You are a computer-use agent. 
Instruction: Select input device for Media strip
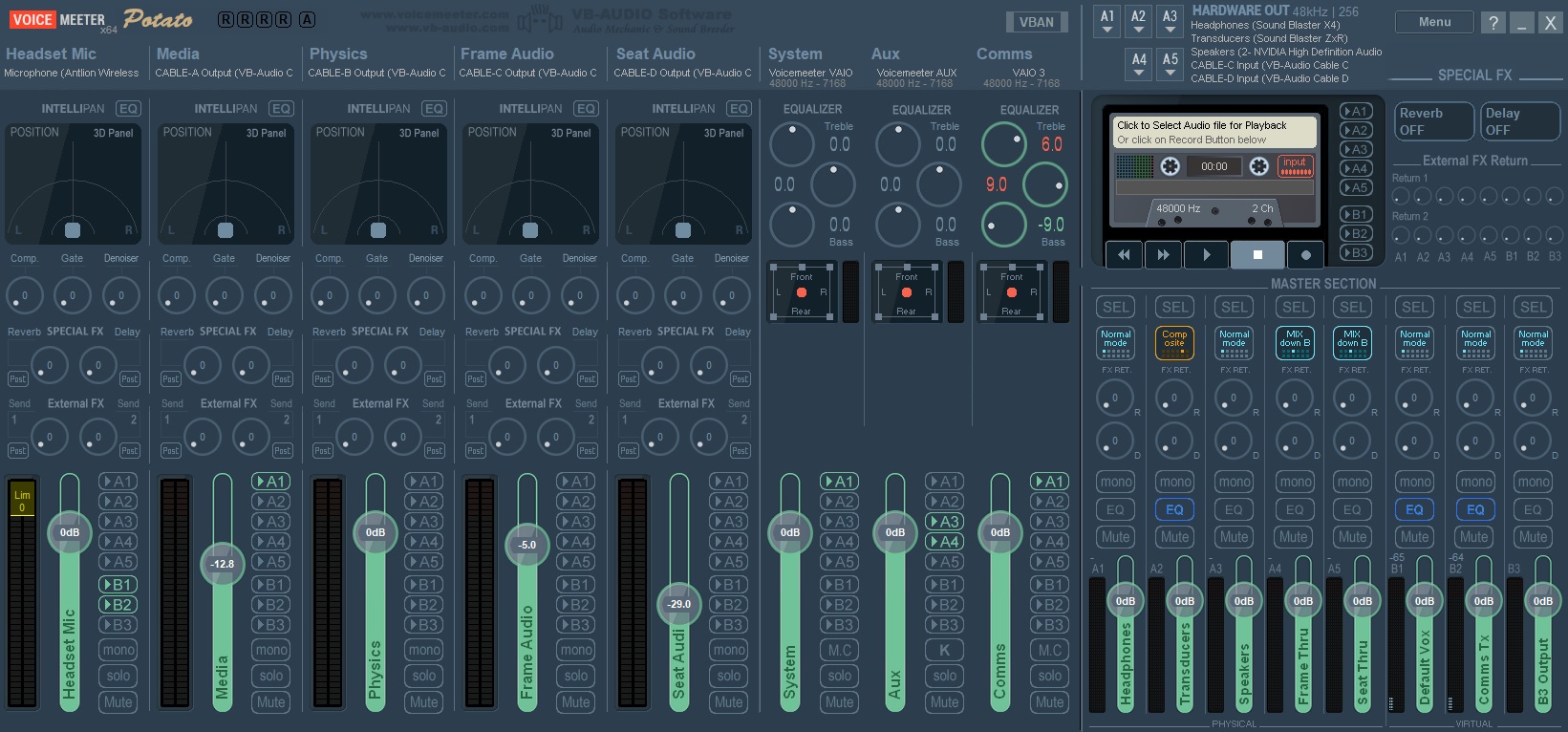(x=225, y=73)
